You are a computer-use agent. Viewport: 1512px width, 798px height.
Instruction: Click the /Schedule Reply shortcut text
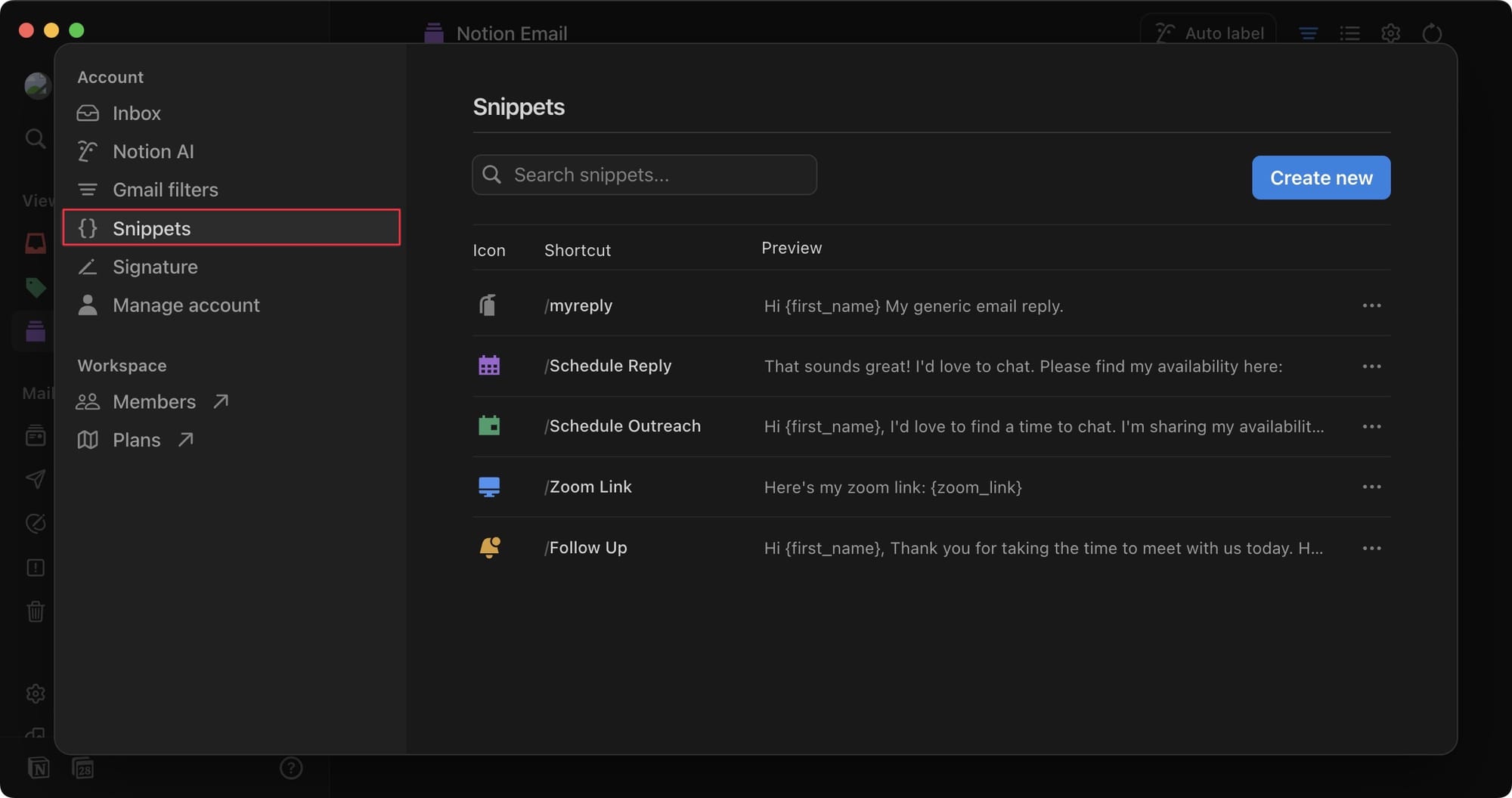click(x=608, y=366)
